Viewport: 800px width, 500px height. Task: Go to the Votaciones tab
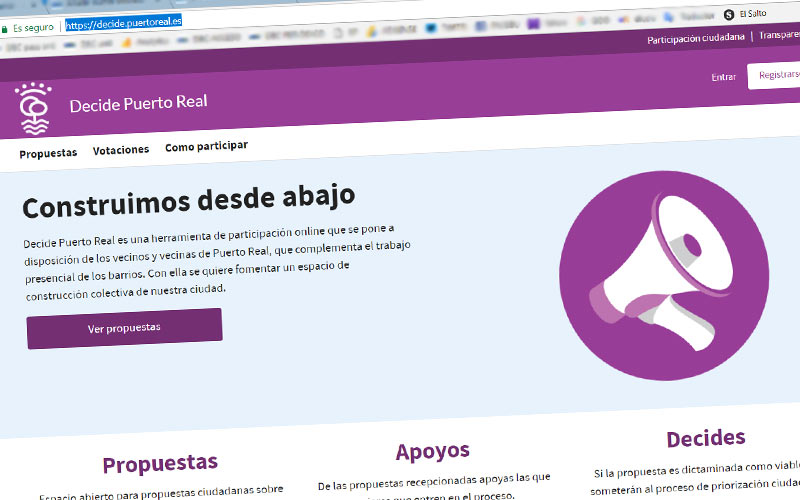[x=121, y=150]
